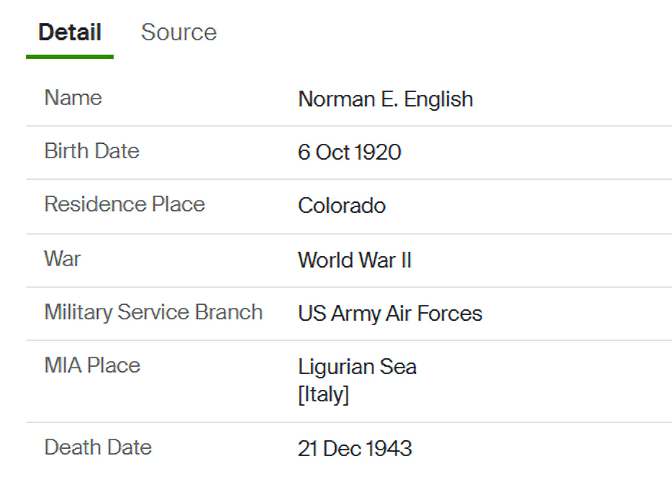Screen dimensions: 672x492
Task: Select the World War II value
Action: (354, 260)
